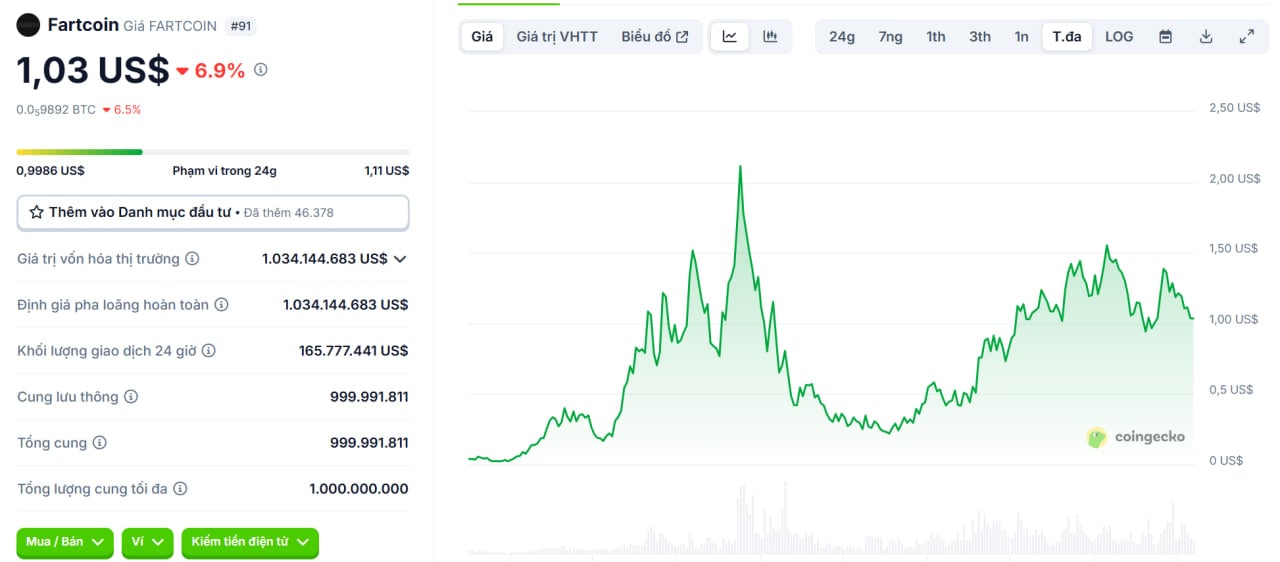Toggle LOG scale on chart
This screenshot has width=1280, height=562.
tap(1119, 37)
